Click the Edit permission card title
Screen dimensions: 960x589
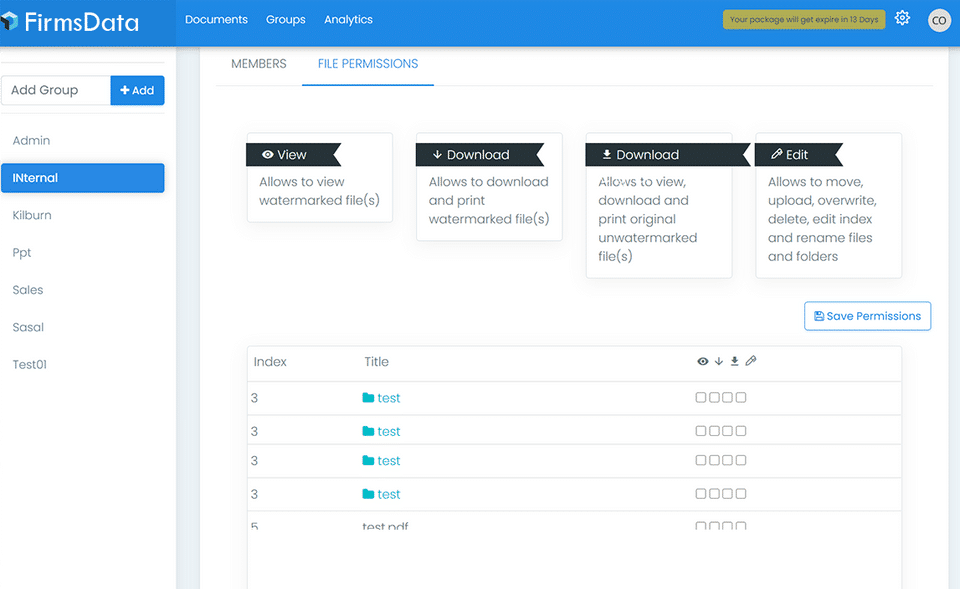(797, 155)
